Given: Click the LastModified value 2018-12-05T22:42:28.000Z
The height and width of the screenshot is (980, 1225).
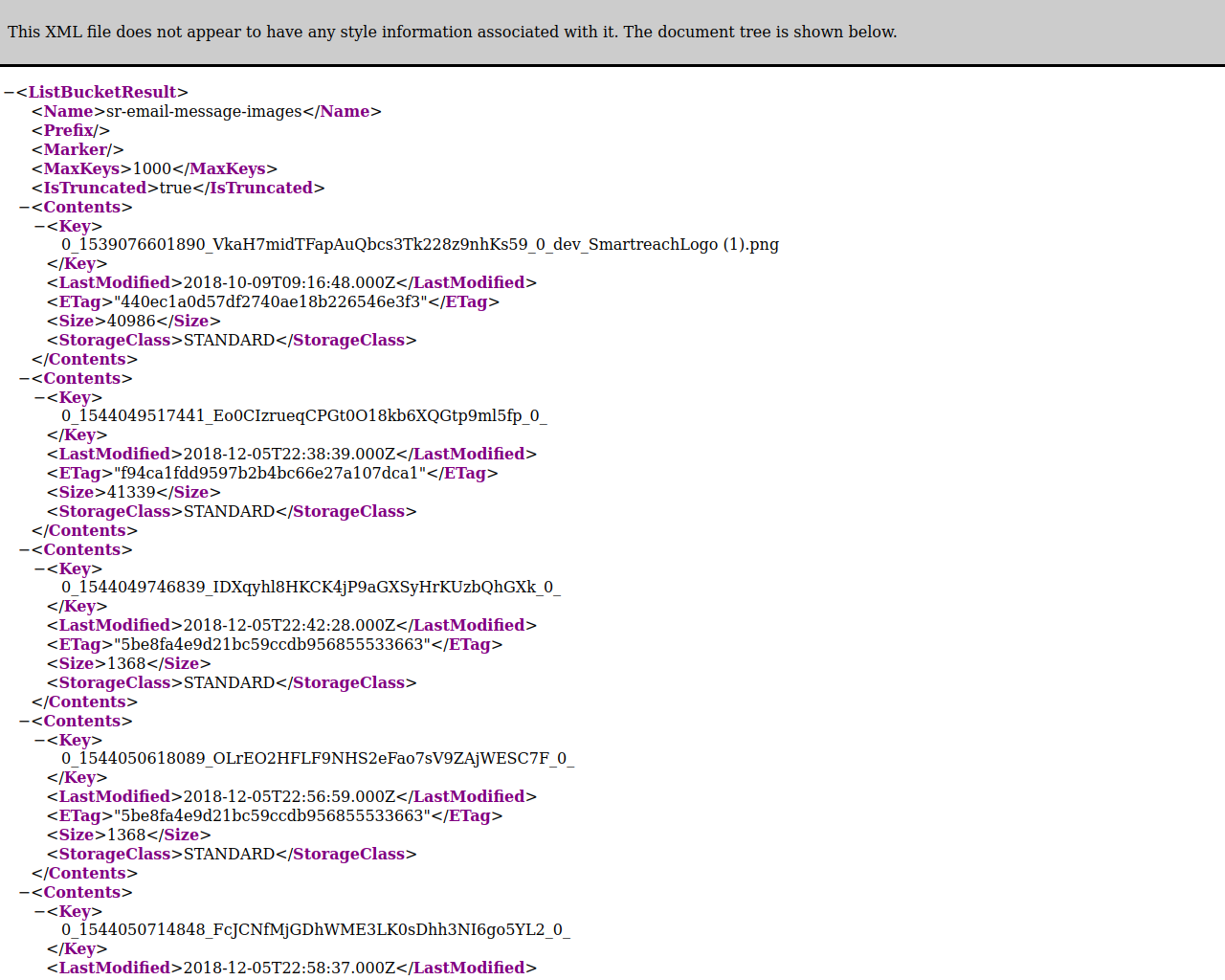Looking at the screenshot, I should (289, 626).
